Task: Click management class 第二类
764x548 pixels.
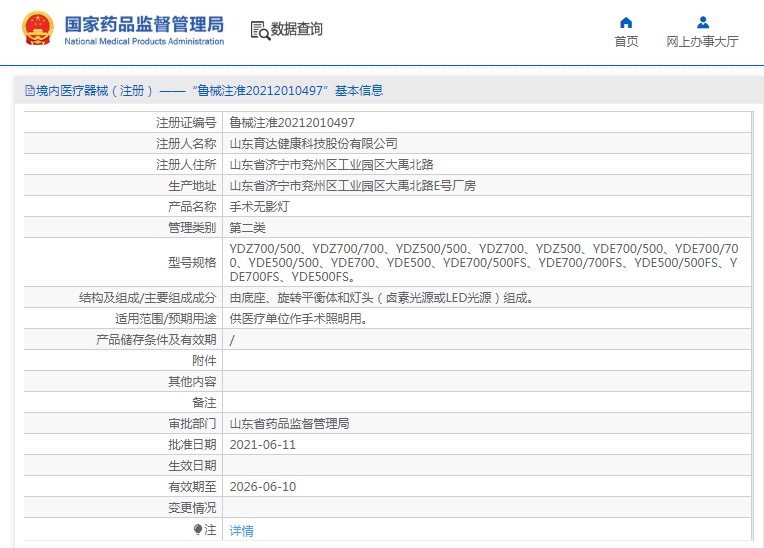Action: tap(248, 227)
